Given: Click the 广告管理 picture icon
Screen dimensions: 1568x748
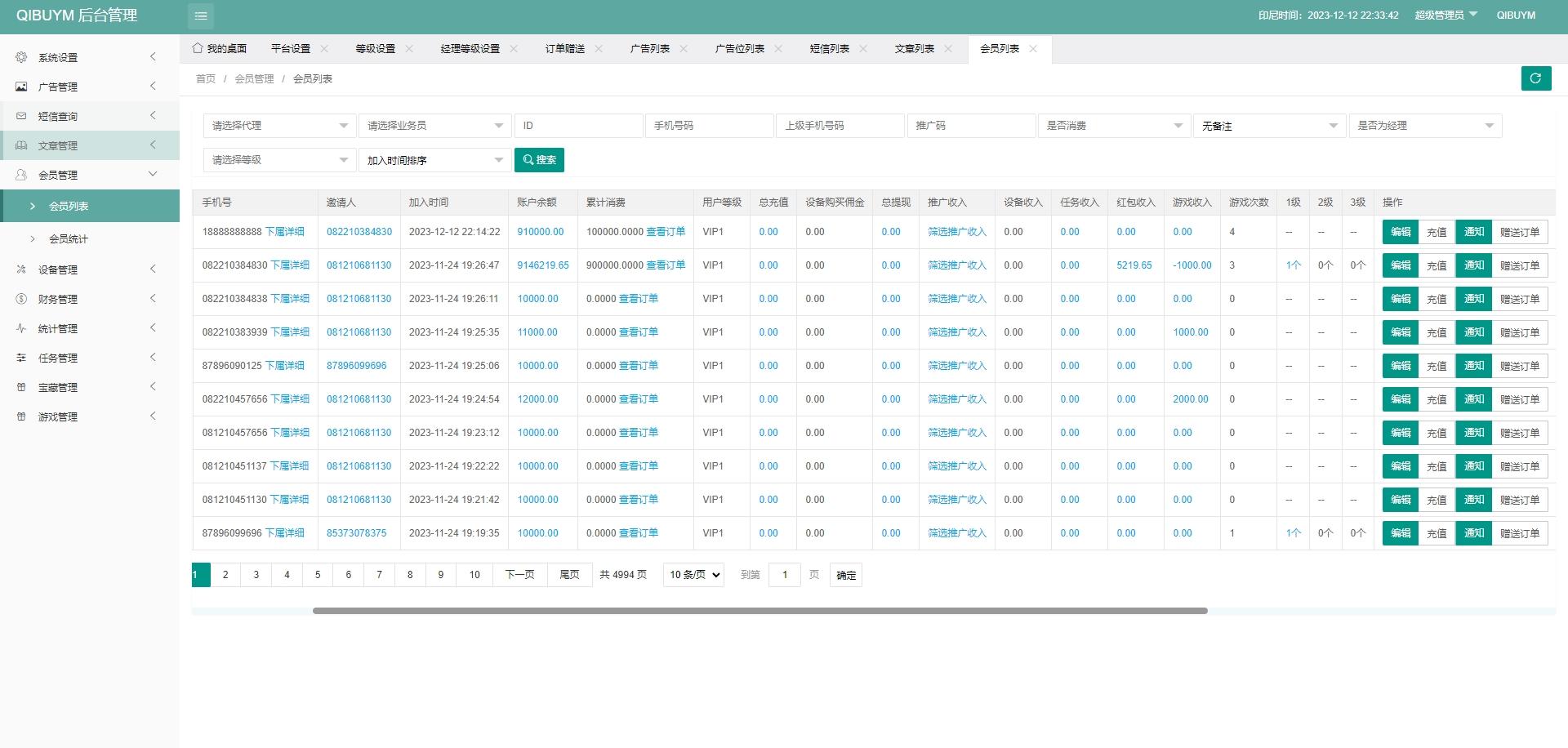Looking at the screenshot, I should pyautogui.click(x=22, y=87).
